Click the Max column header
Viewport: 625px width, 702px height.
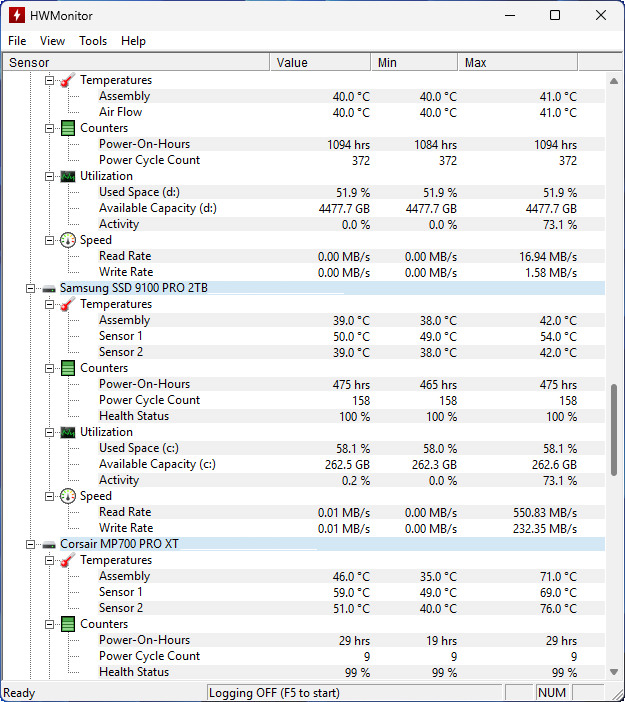pos(518,63)
